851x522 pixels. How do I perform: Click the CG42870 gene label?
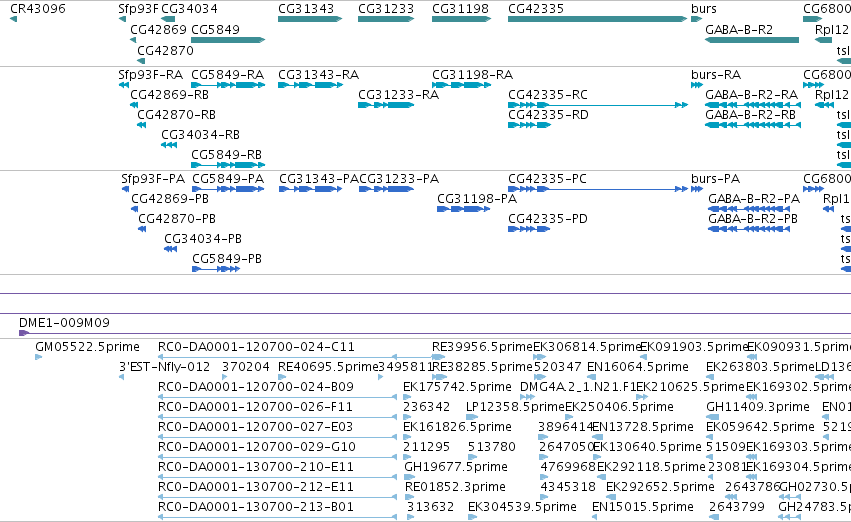(x=165, y=50)
